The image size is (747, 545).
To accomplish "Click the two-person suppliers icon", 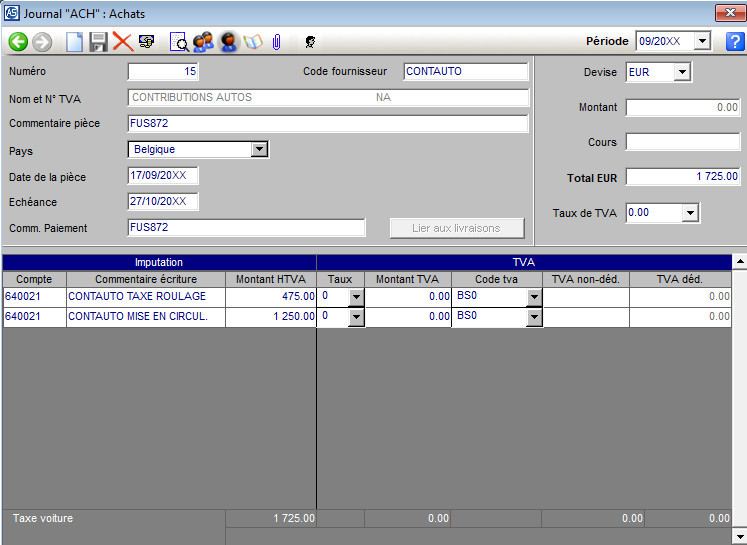I will click(x=203, y=42).
